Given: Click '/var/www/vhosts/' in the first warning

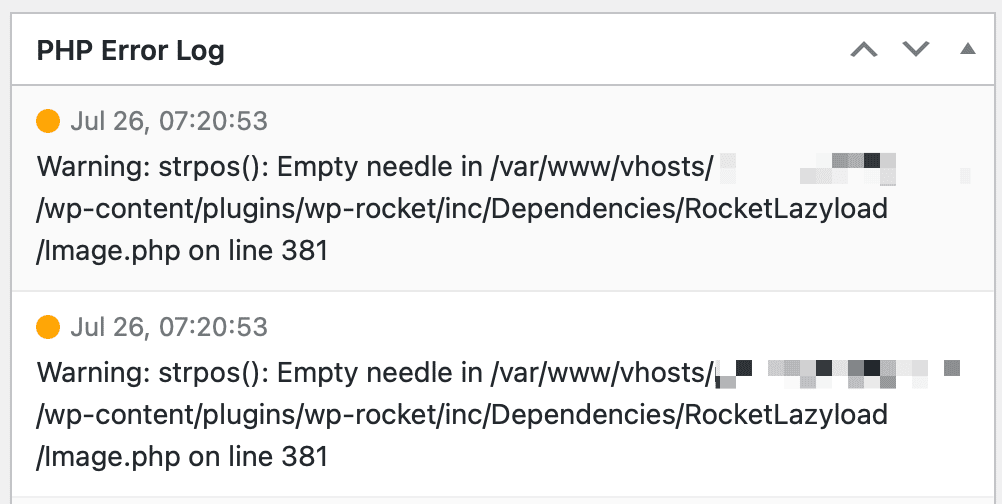Looking at the screenshot, I should point(602,167).
